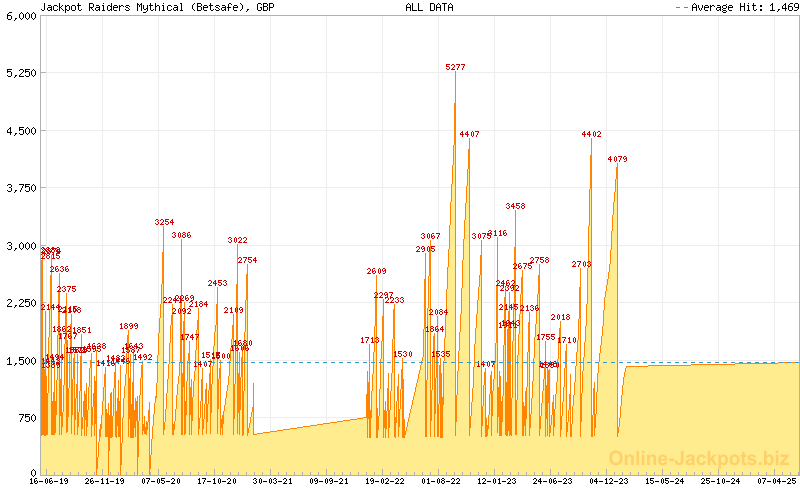Click the 3086 data label
The height and width of the screenshot is (490, 800).
tap(181, 236)
